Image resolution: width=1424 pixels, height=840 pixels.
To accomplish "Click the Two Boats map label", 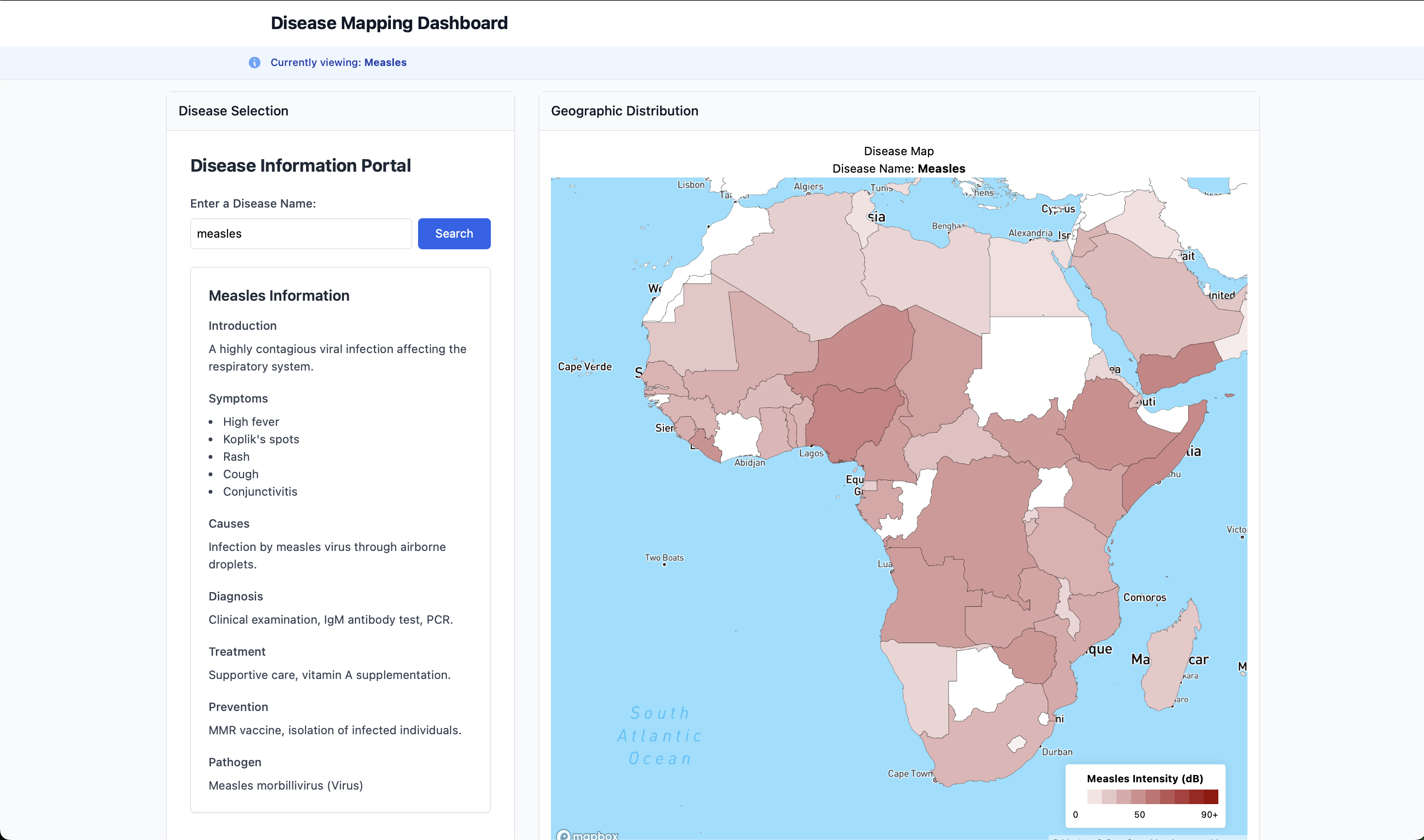I will [x=664, y=558].
